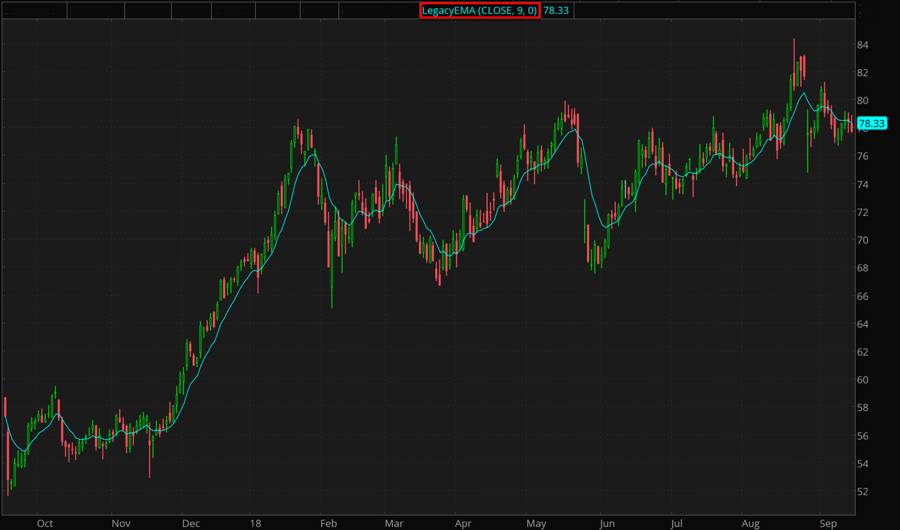
Task: Click the LegacyEMA (CLOSE, 9, 0) study label
Action: pos(480,10)
